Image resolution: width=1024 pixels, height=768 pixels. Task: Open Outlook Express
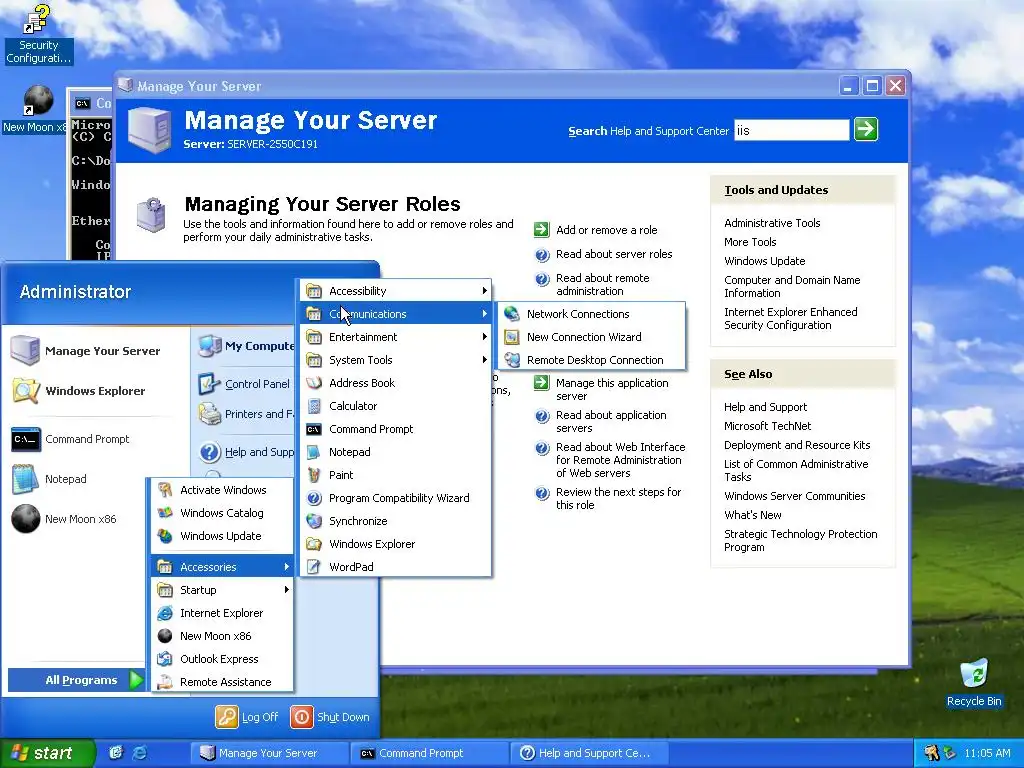click(x=222, y=659)
